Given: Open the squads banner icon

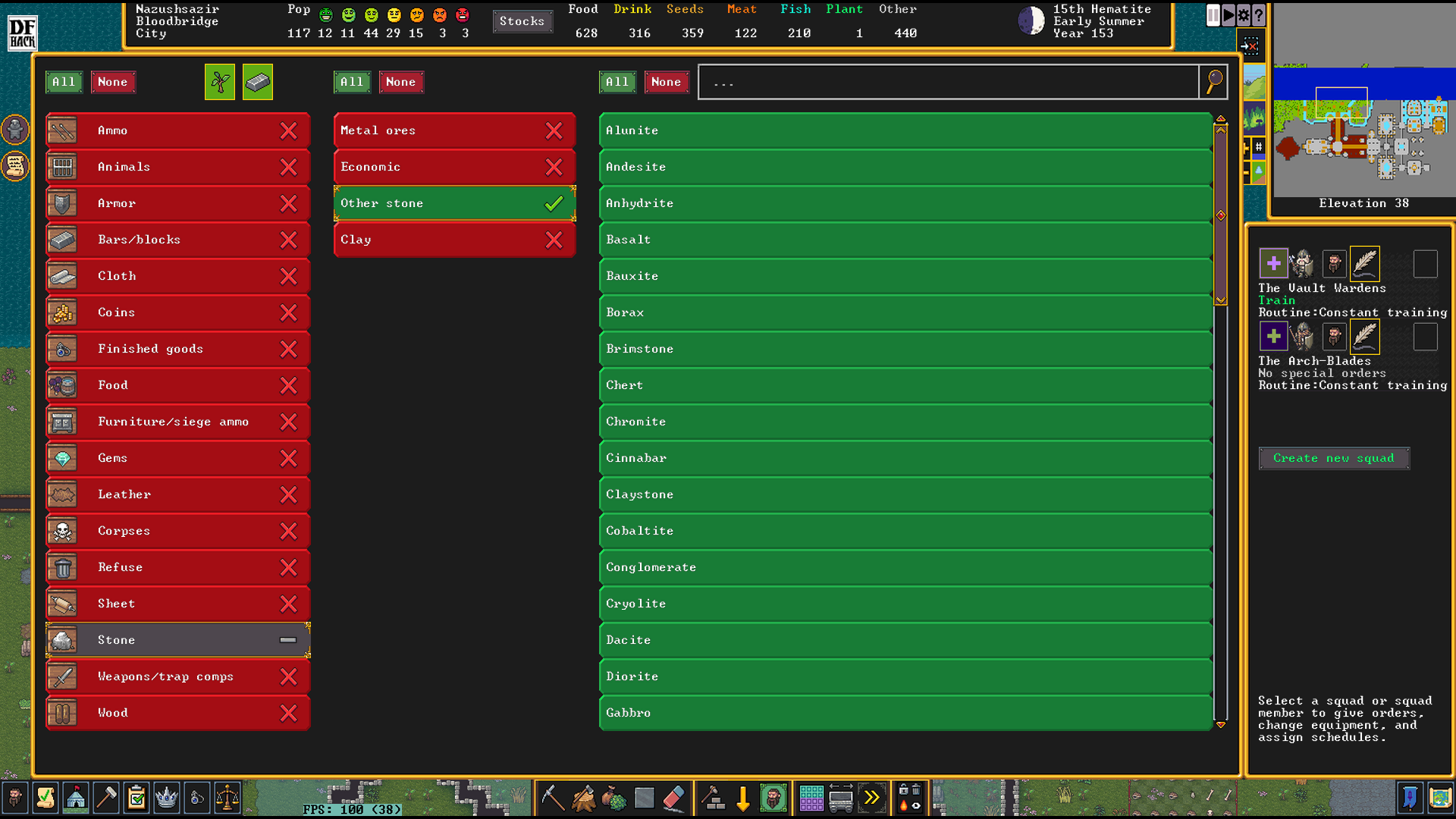Looking at the screenshot, I should click(1410, 798).
